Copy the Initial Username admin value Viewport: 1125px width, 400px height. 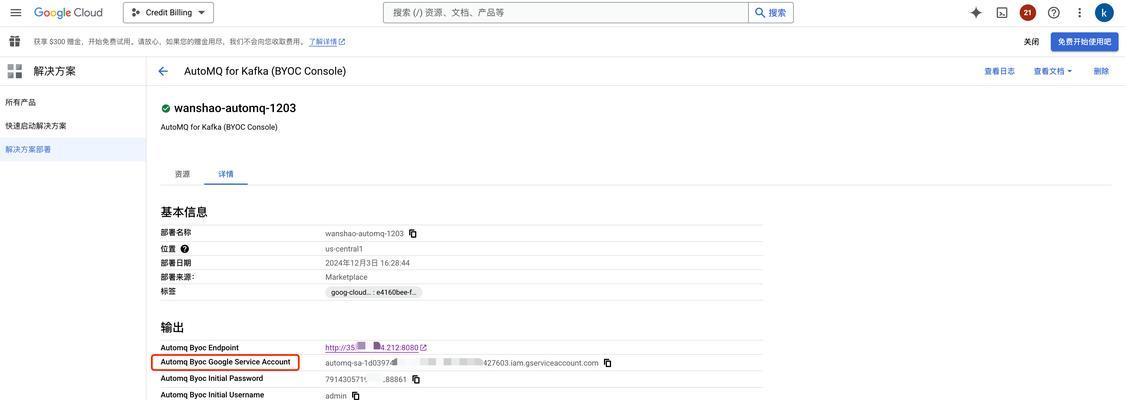pos(356,396)
